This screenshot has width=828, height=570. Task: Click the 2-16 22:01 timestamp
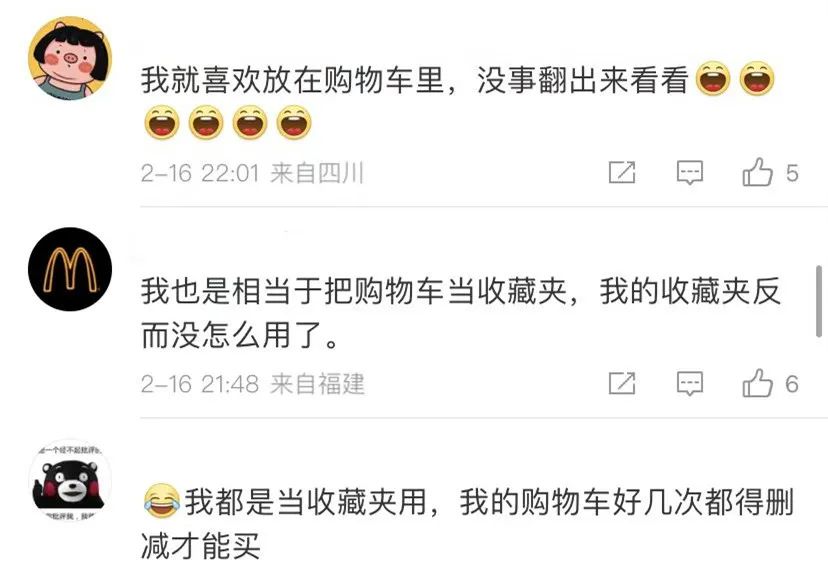click(200, 173)
